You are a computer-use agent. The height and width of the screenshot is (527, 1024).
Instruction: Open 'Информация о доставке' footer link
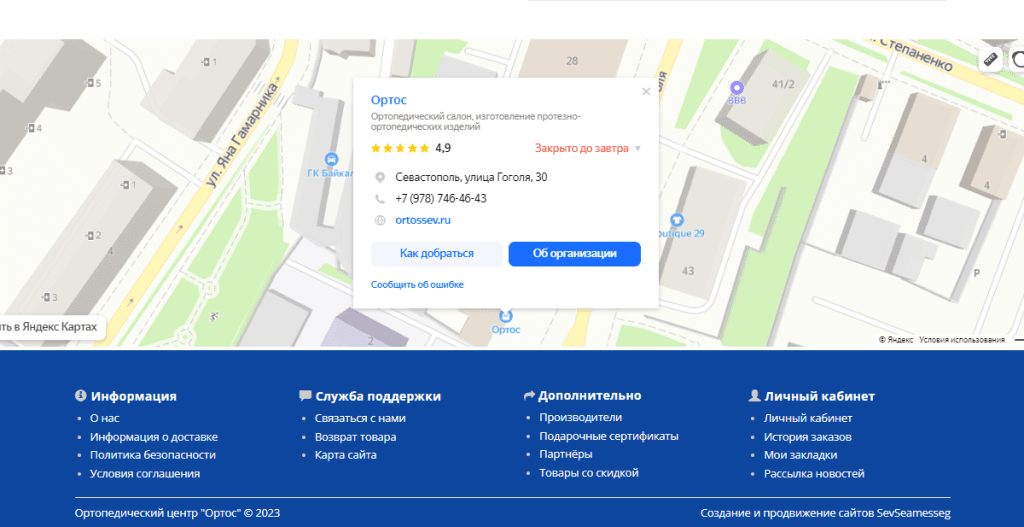[x=153, y=437]
